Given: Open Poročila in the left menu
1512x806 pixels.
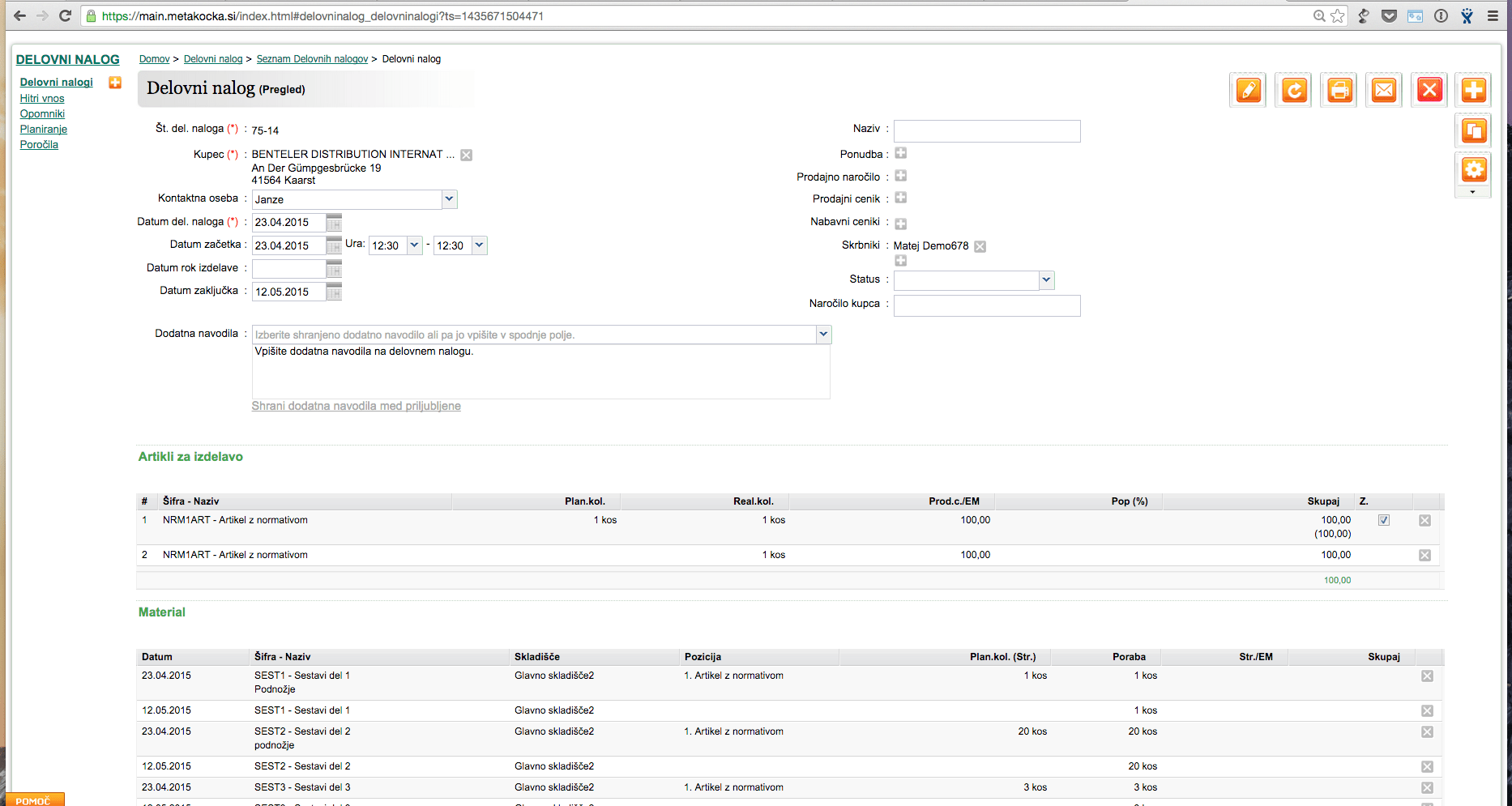Looking at the screenshot, I should point(39,145).
